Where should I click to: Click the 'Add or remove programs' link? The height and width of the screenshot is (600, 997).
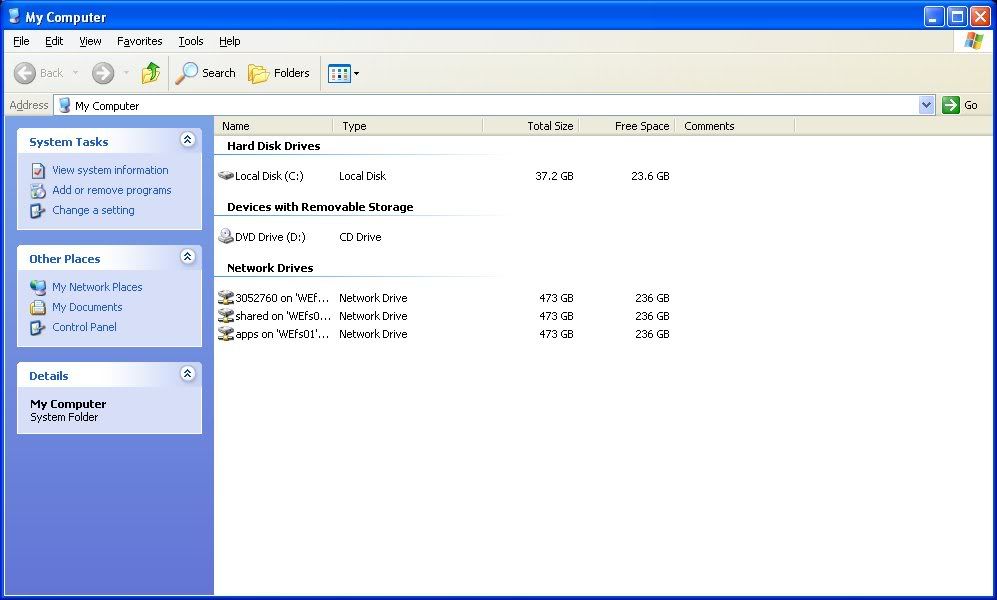point(111,190)
